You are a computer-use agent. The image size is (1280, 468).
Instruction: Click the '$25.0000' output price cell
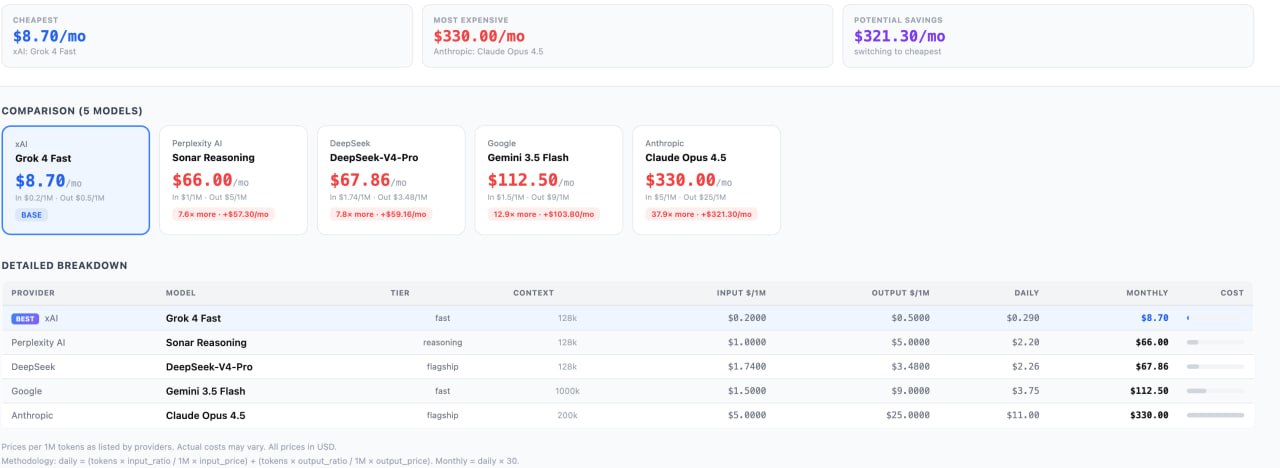click(x=908, y=415)
